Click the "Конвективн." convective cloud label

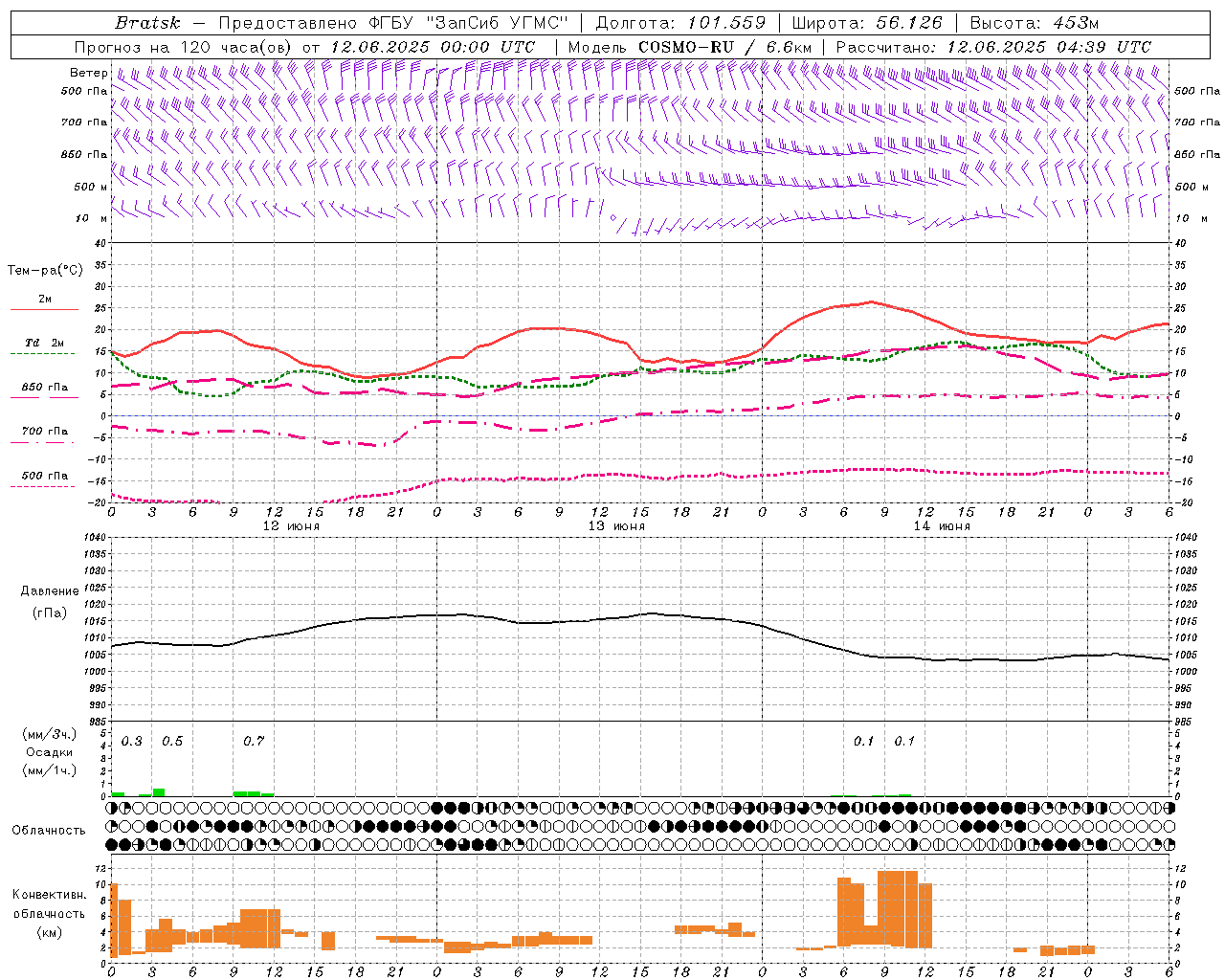[50, 895]
